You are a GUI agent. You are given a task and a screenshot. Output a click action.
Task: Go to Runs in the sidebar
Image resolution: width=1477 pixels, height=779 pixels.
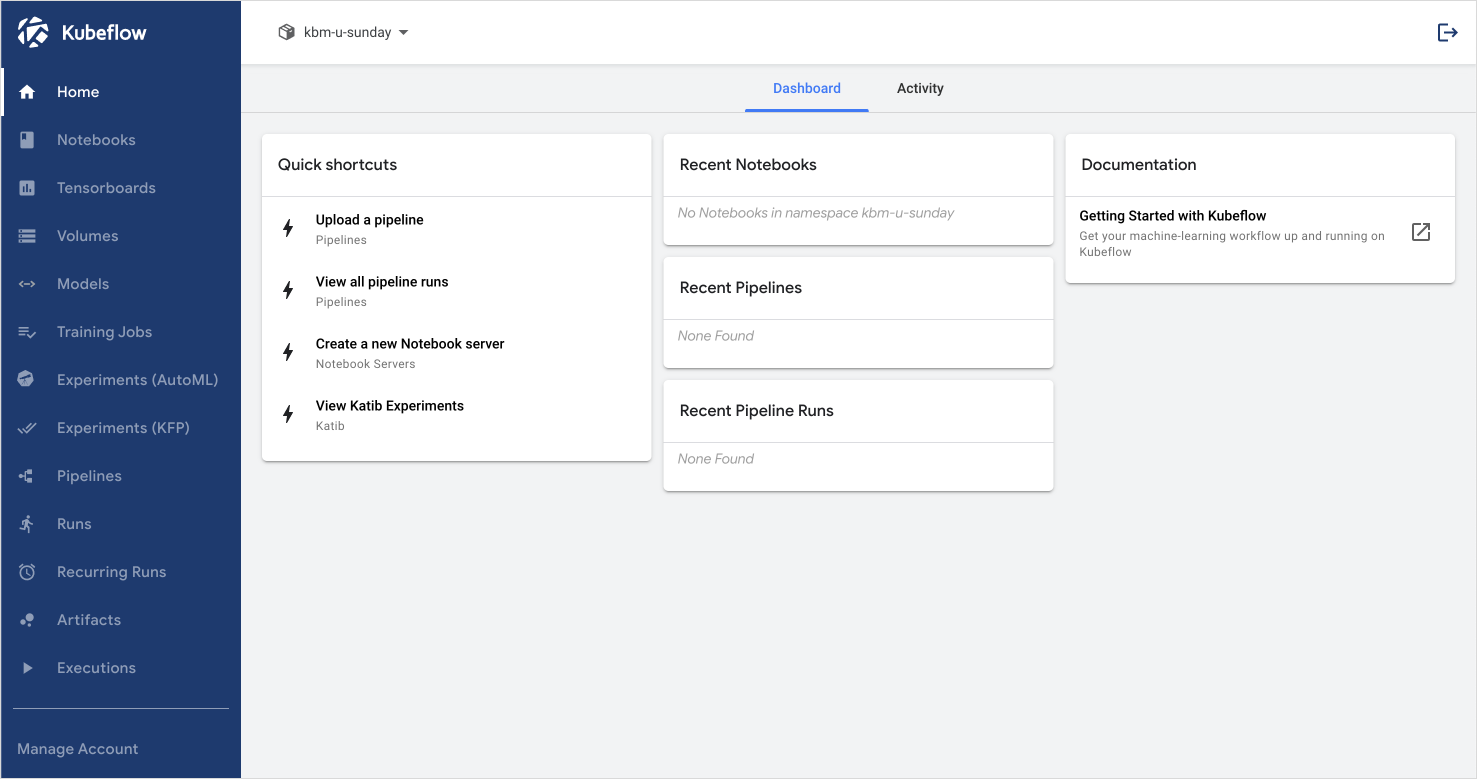point(121,524)
